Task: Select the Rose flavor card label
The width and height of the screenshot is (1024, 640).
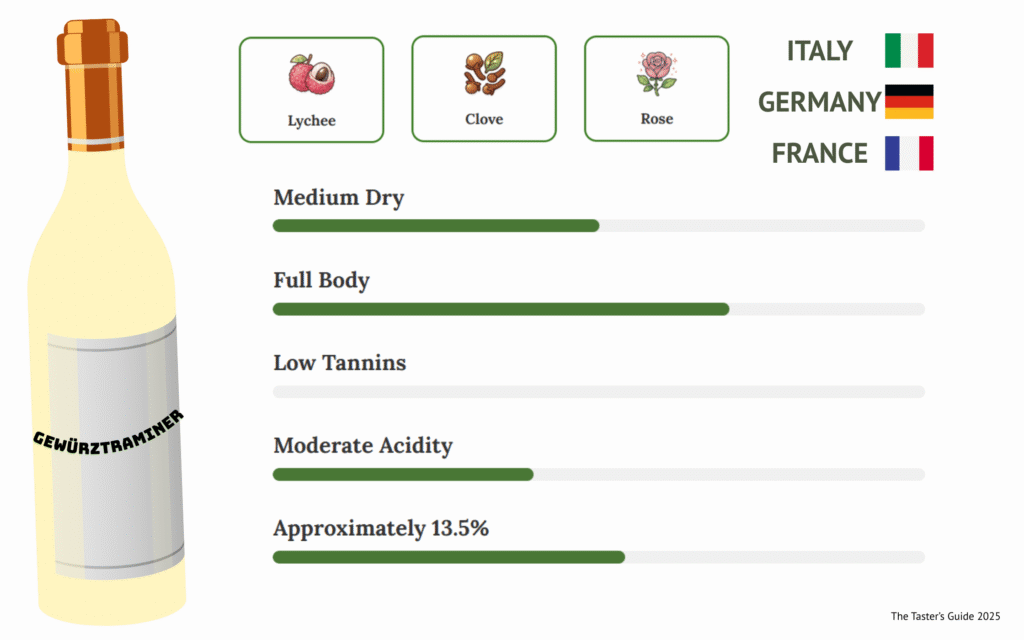Action: (x=656, y=119)
